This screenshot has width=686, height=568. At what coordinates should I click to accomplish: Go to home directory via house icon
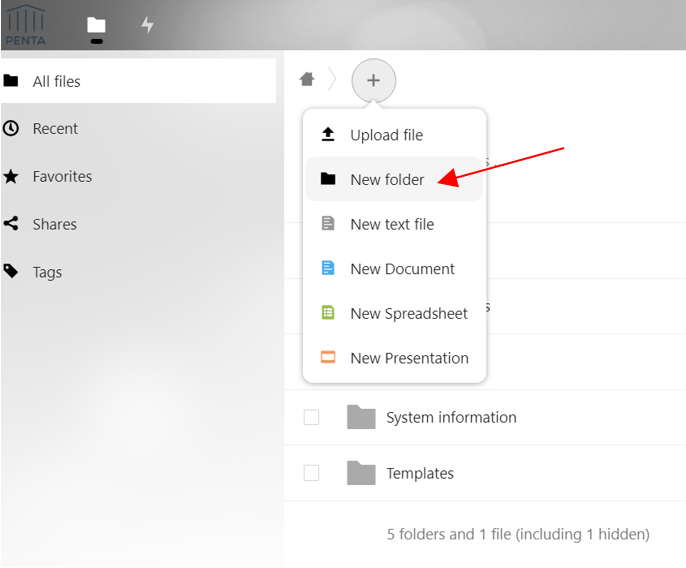[x=307, y=80]
